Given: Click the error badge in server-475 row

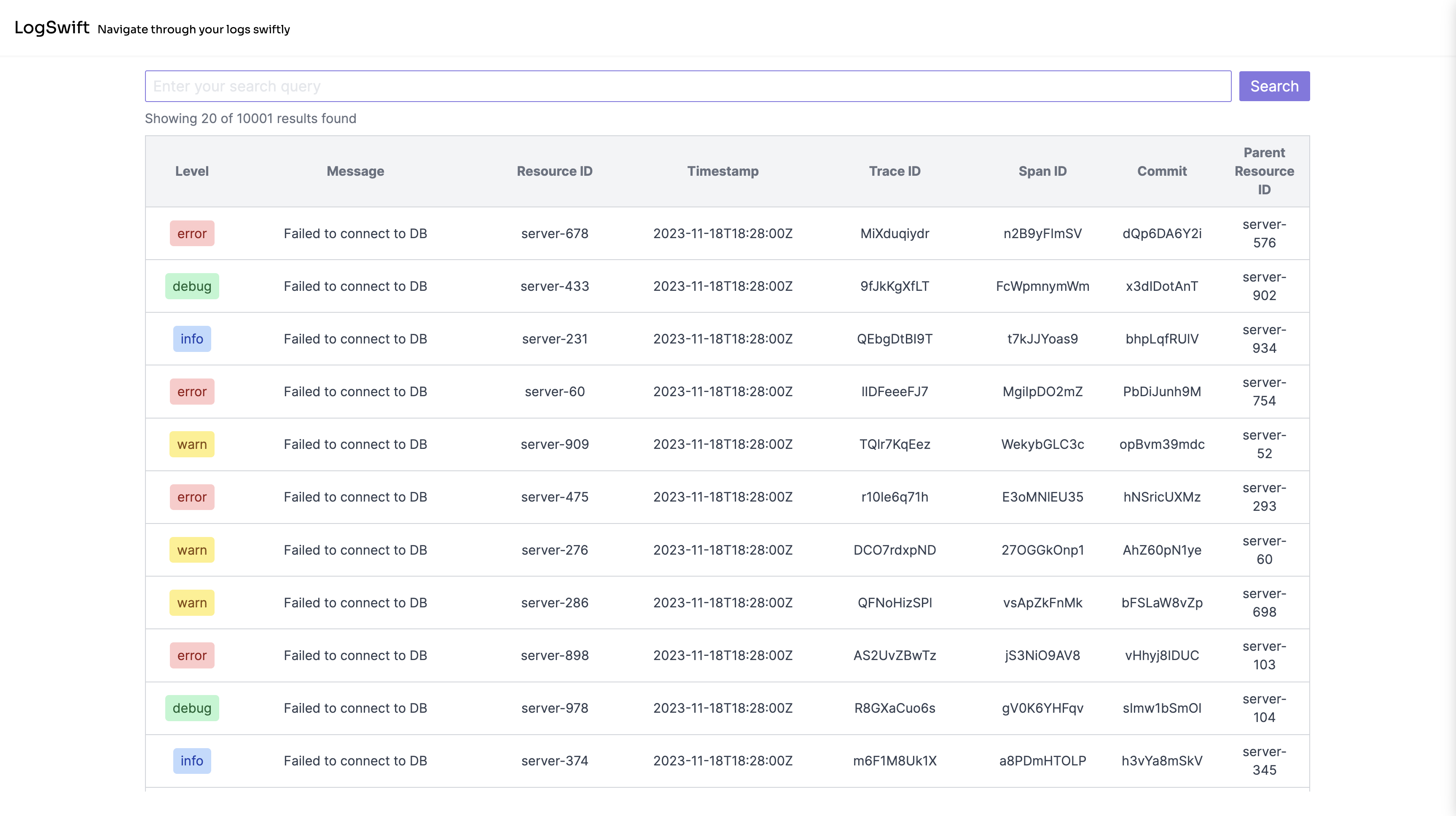Looking at the screenshot, I should pos(192,497).
